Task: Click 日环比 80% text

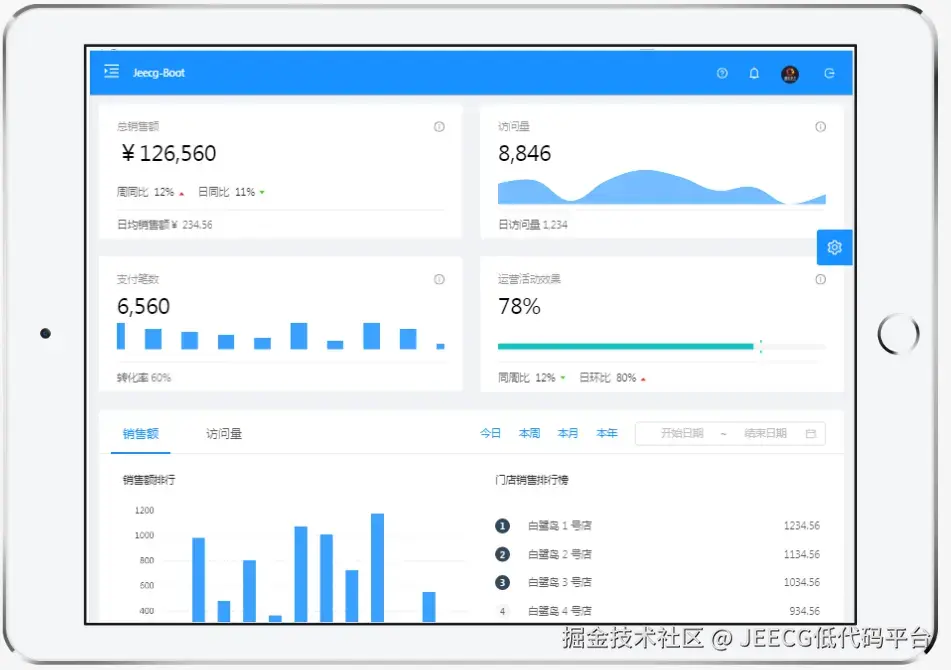Action: (x=612, y=377)
